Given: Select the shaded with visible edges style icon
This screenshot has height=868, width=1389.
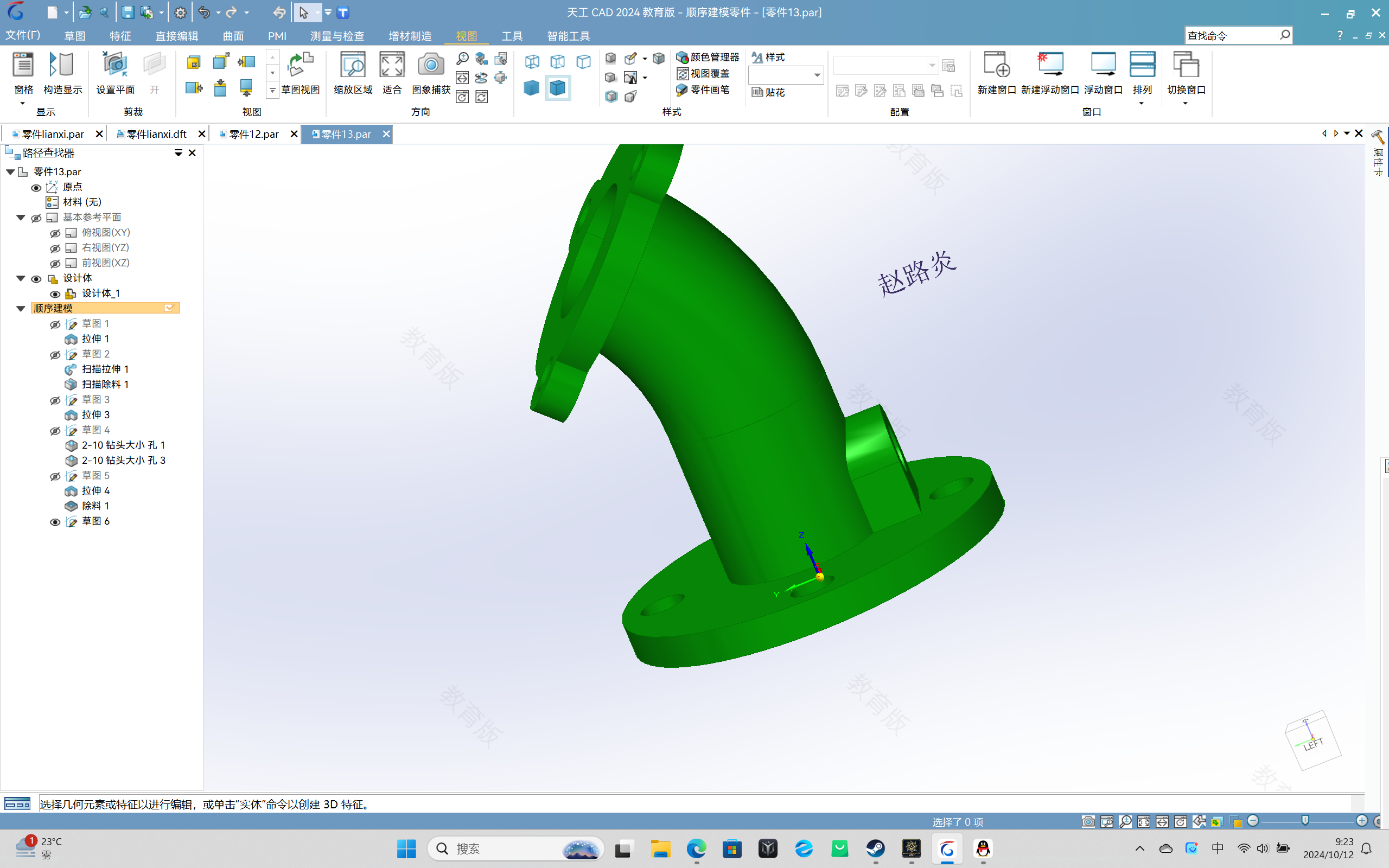Looking at the screenshot, I should (557, 88).
